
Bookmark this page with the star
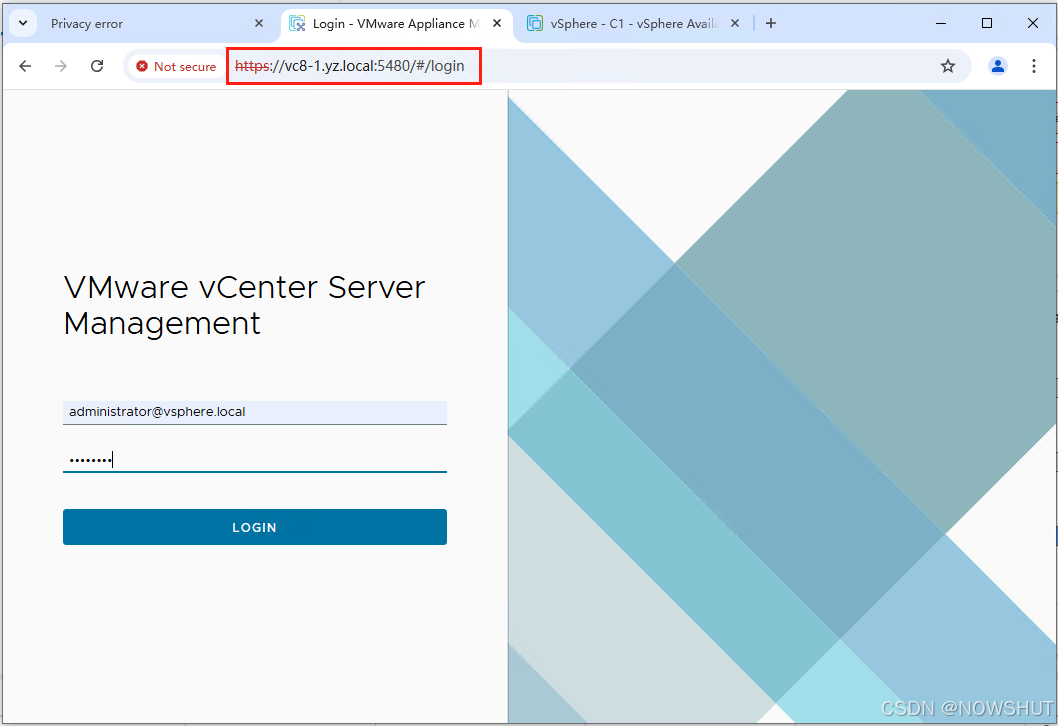point(948,66)
